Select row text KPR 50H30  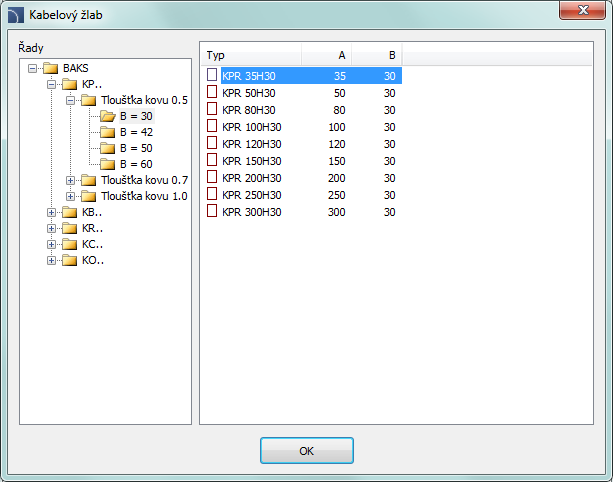point(249,93)
